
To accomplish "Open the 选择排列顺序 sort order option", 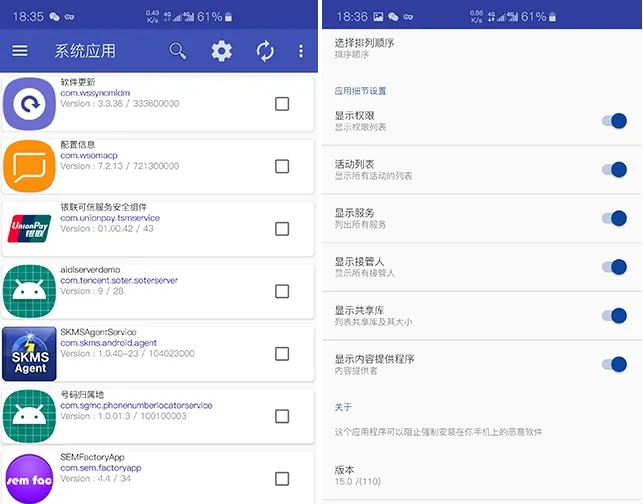I will tap(482, 48).
